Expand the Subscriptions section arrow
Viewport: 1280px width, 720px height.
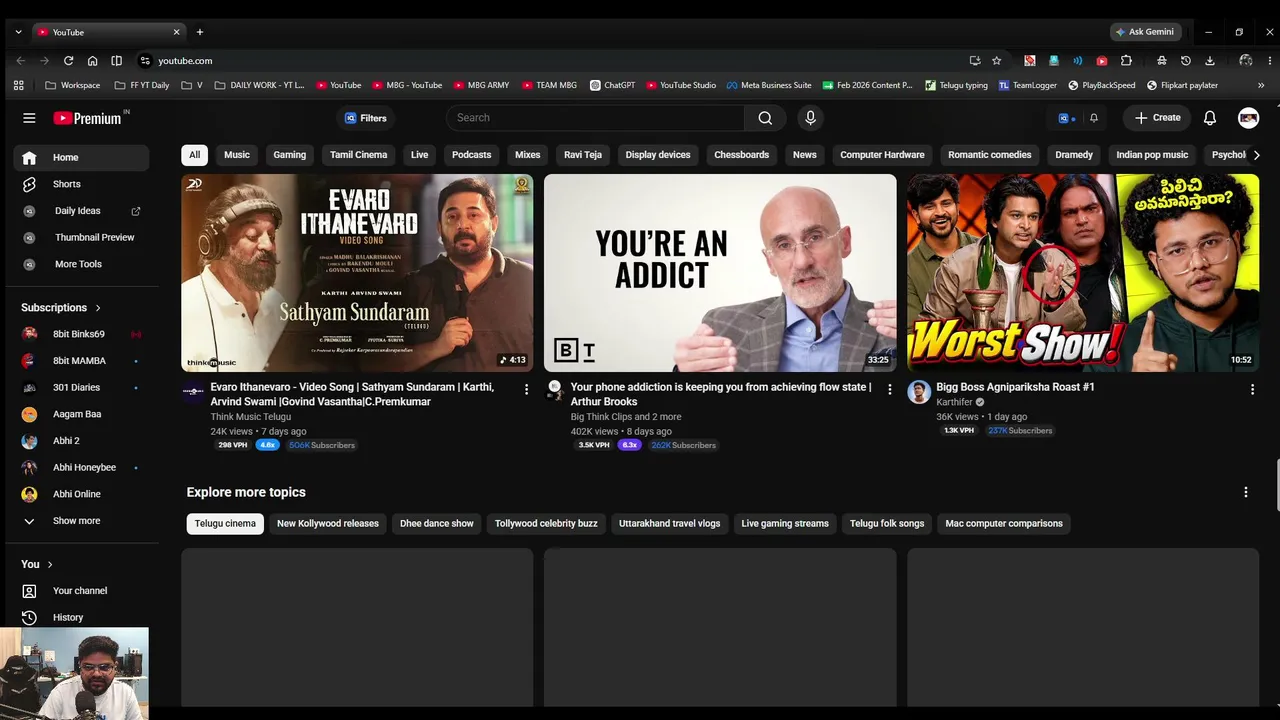98,308
